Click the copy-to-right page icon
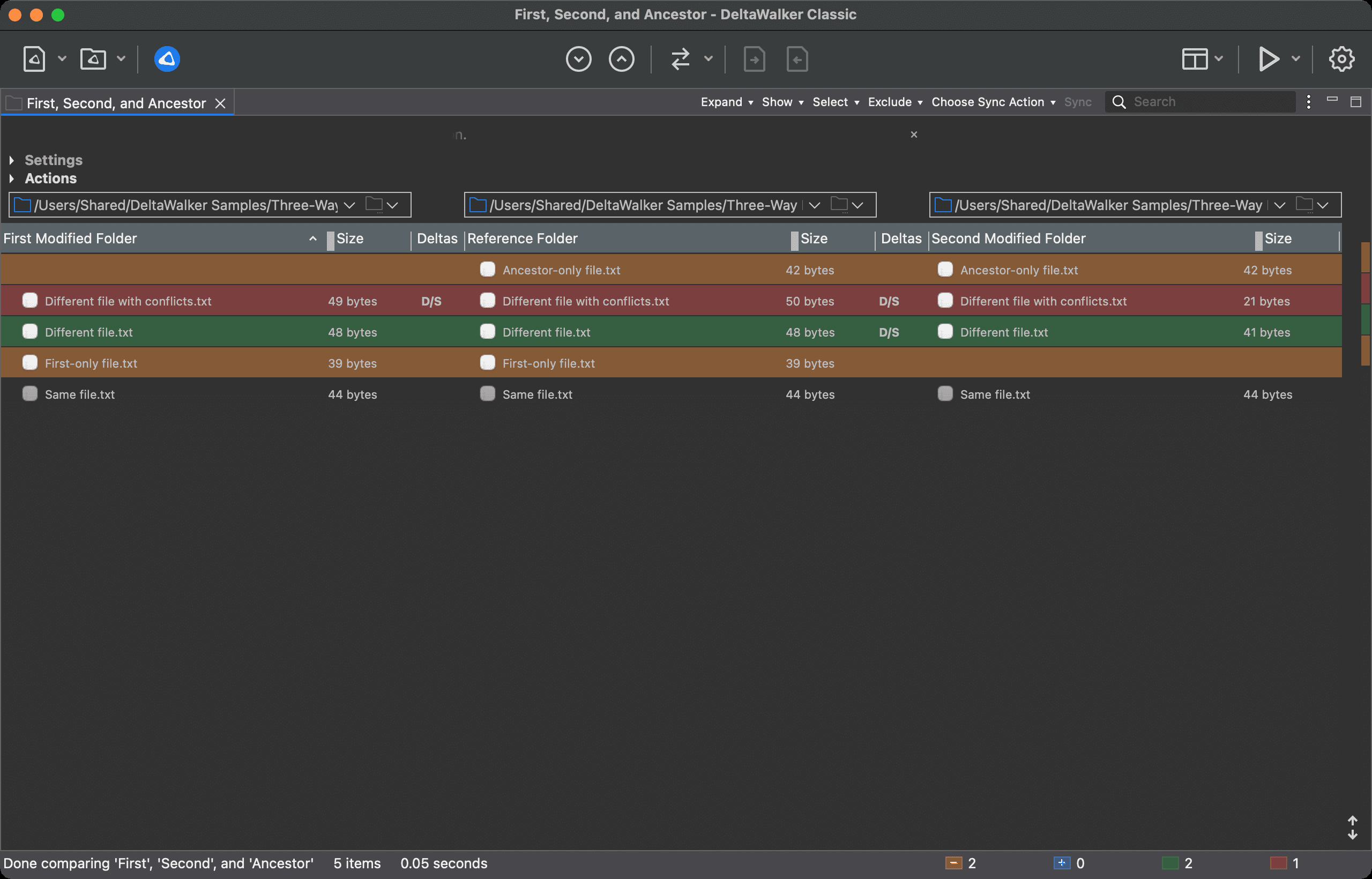 point(754,59)
